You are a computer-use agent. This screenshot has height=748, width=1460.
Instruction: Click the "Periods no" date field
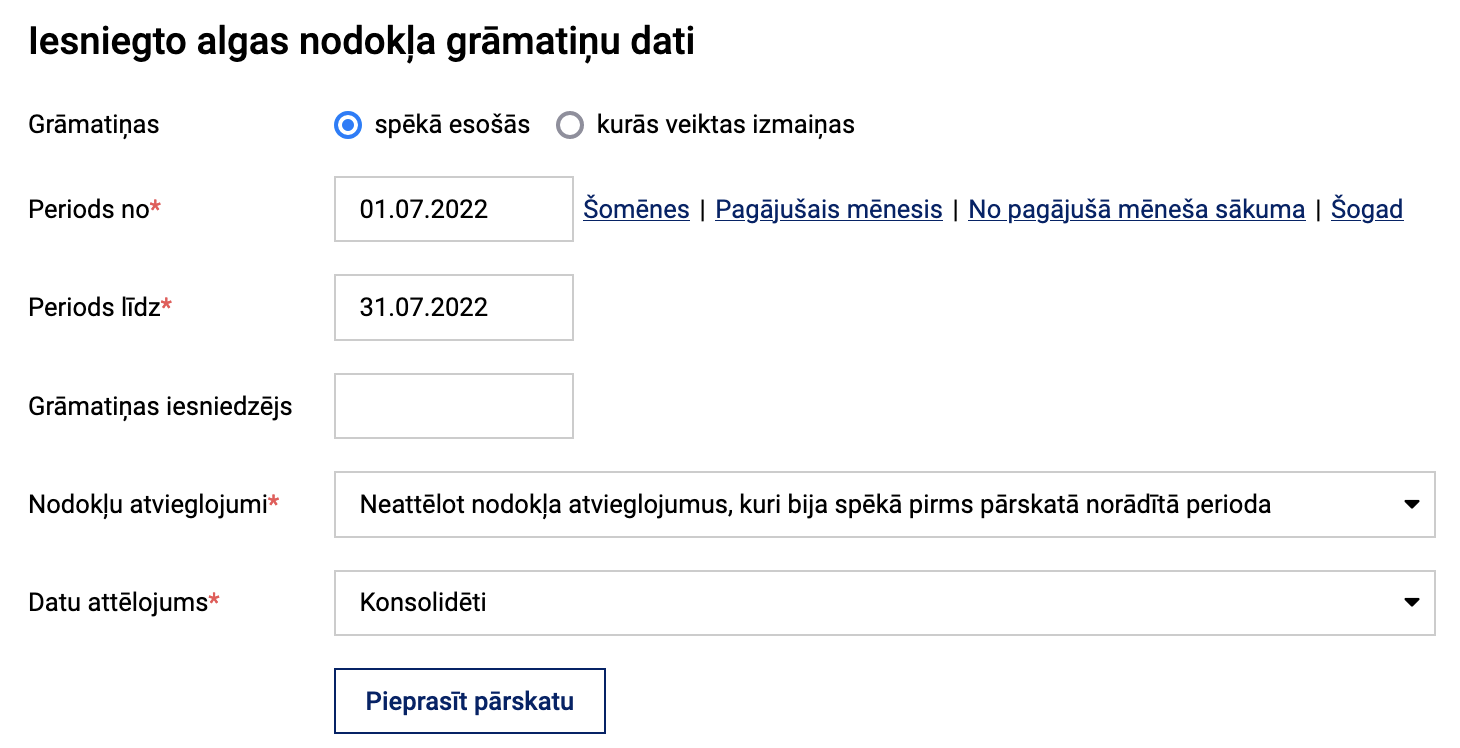click(x=453, y=209)
